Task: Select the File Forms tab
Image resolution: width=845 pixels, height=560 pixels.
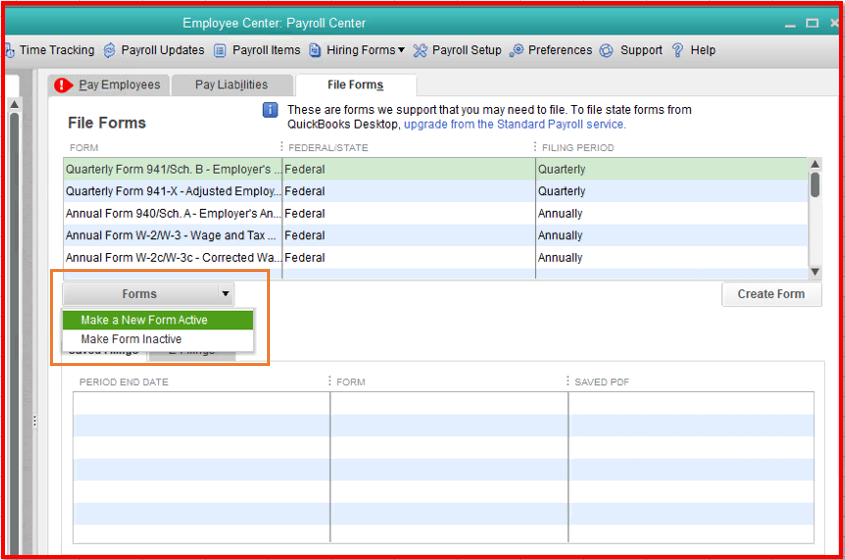Action: [355, 85]
